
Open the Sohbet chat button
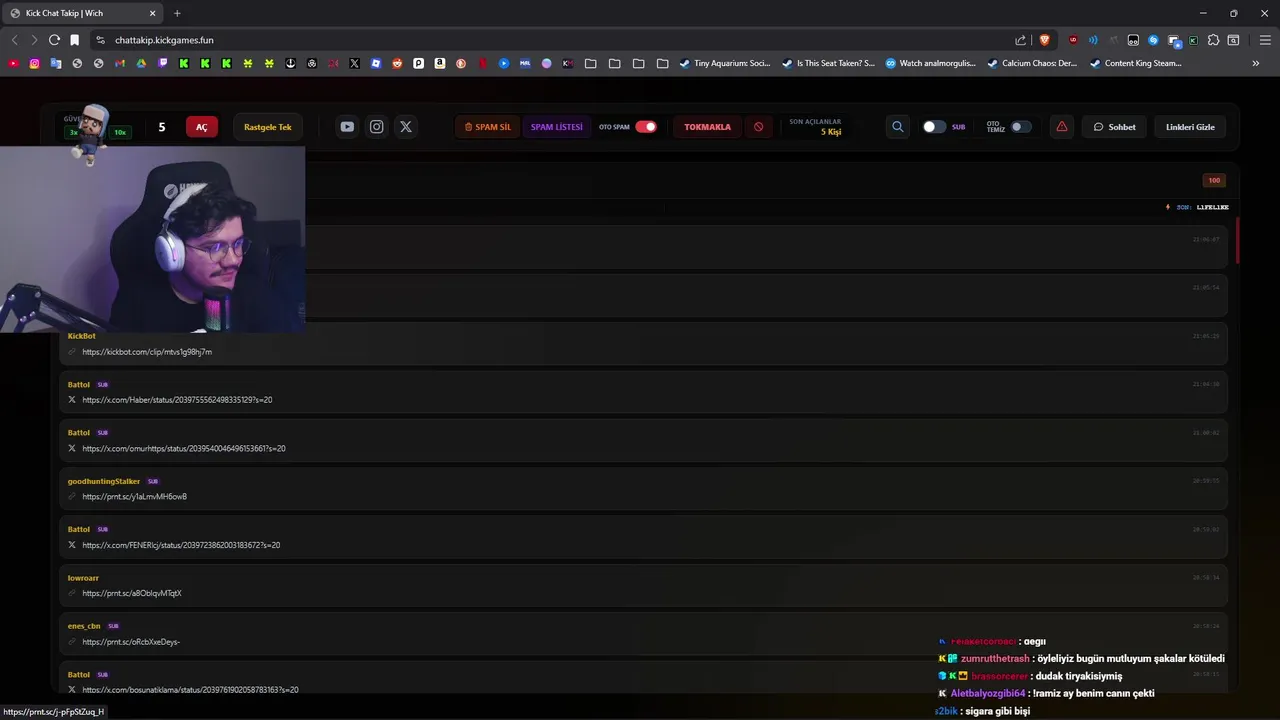(x=1114, y=127)
